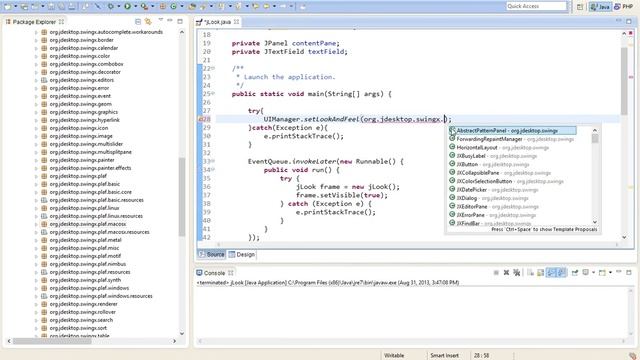Image resolution: width=640 pixels, height=360 pixels.
Task: Click the editor vertical scrollbar thumb
Action: tap(624, 81)
